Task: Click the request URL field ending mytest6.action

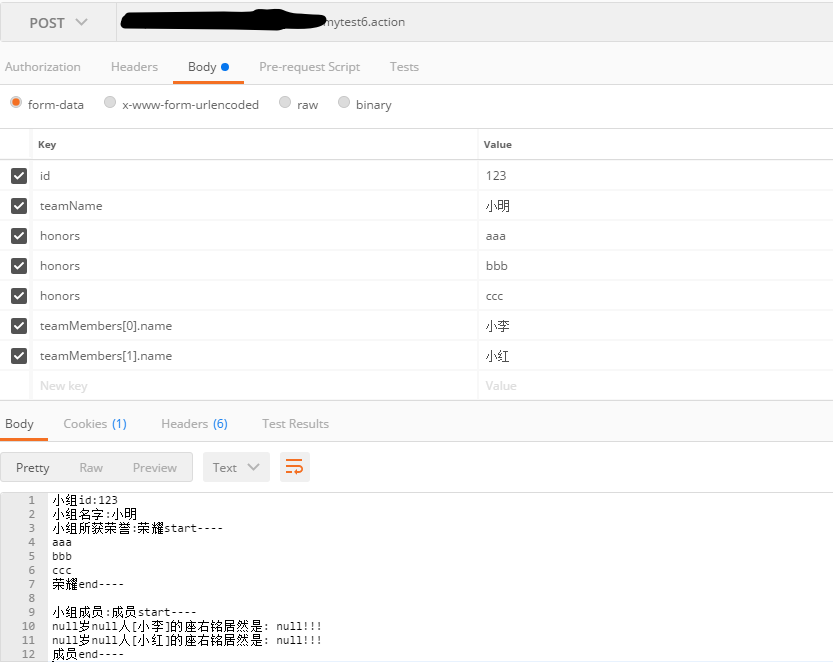Action: [474, 22]
